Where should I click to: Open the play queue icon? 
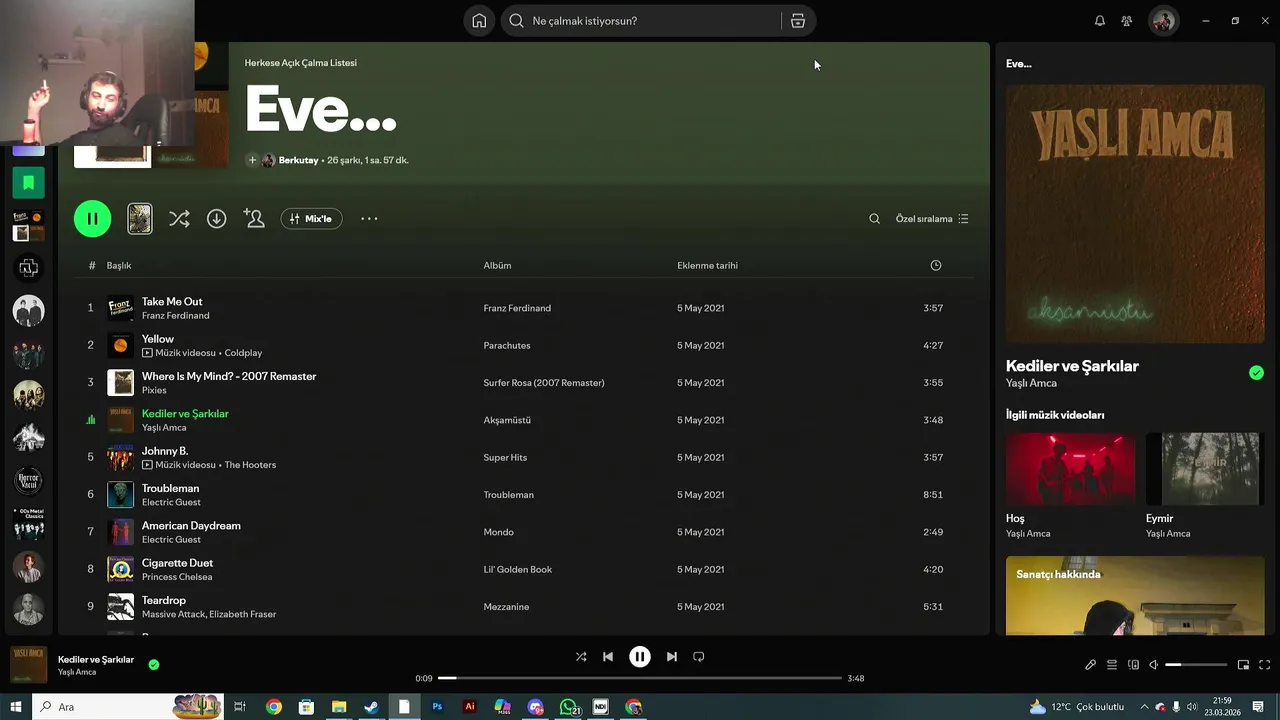[1112, 665]
